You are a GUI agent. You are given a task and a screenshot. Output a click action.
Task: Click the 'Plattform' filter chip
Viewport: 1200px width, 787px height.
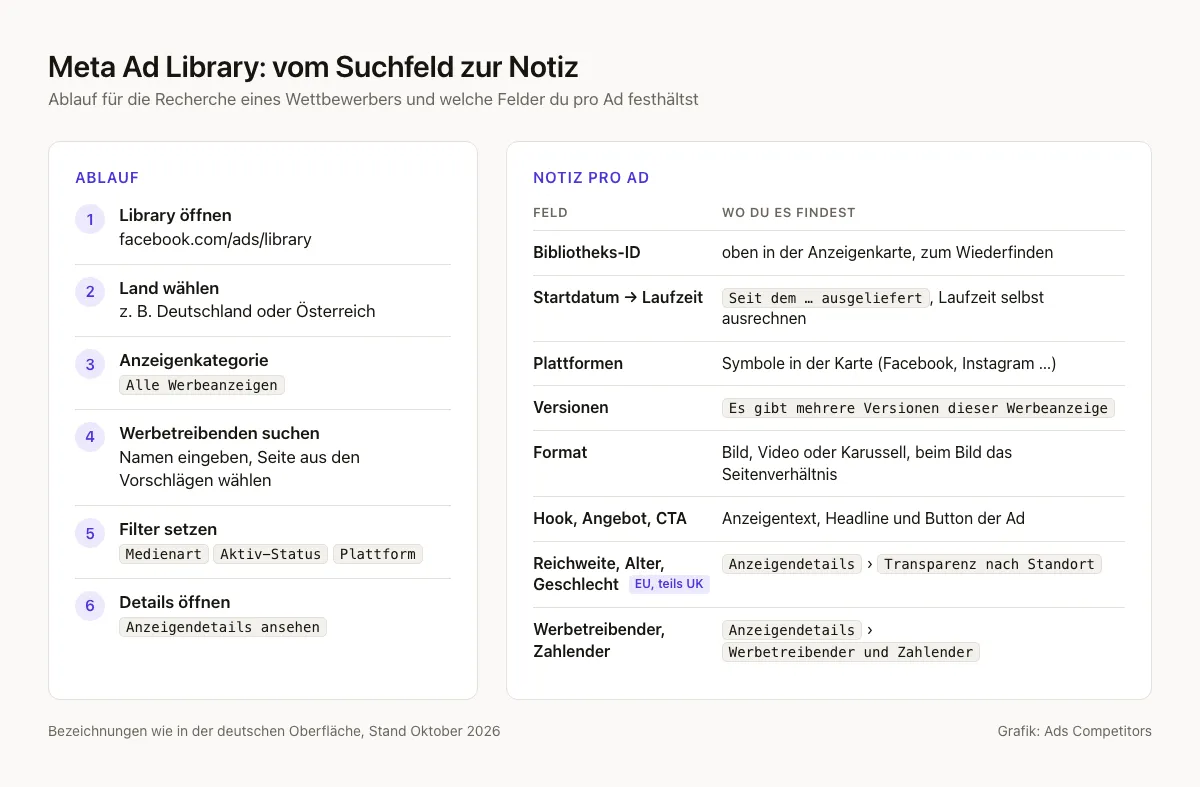378,554
